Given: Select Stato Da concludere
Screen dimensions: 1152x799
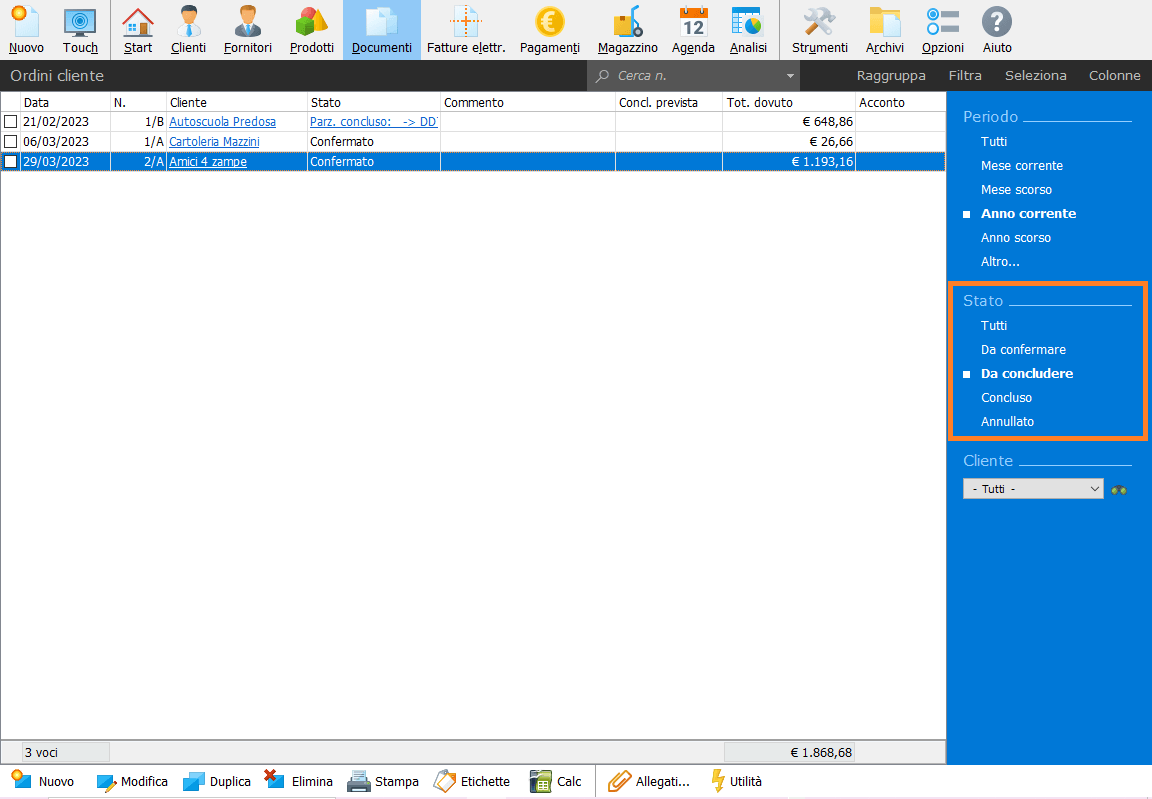Looking at the screenshot, I should (x=1026, y=374).
